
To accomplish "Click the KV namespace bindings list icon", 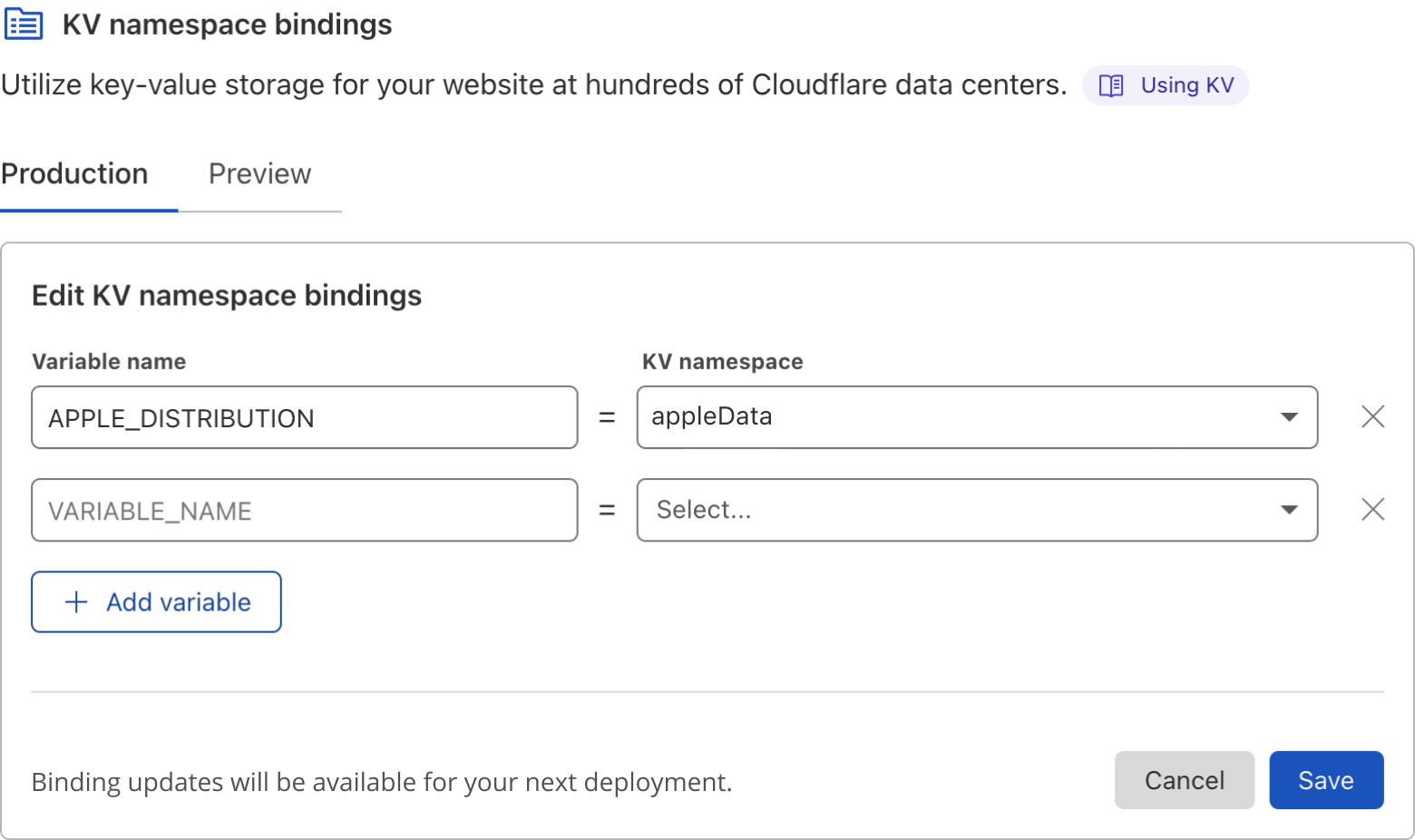I will pos(24,24).
